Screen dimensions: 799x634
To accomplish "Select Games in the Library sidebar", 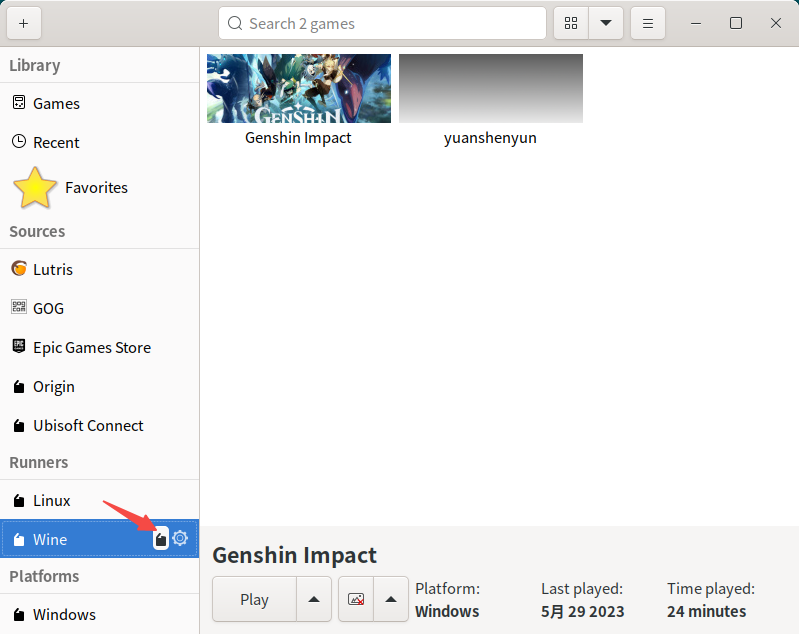I will [99, 103].
